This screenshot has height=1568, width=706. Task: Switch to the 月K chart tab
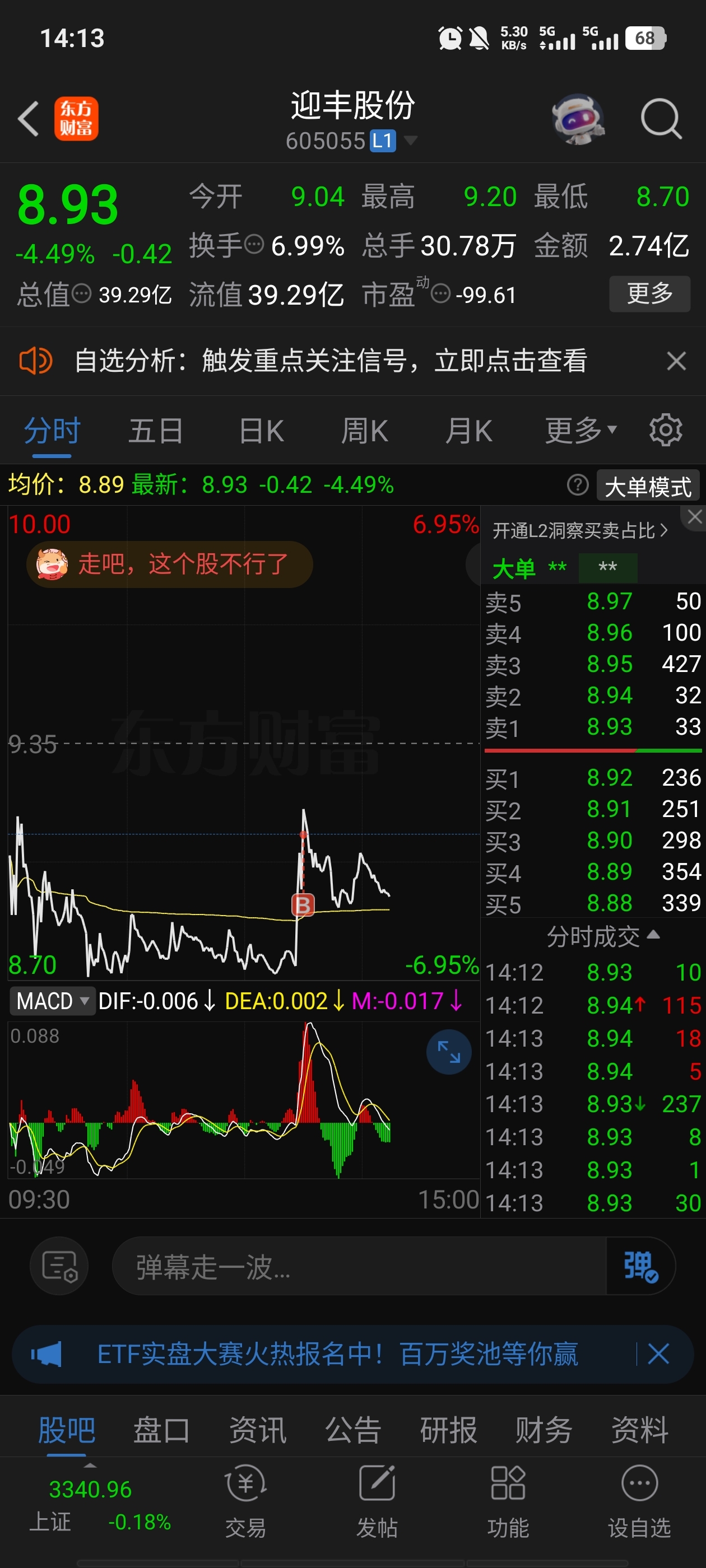468,431
